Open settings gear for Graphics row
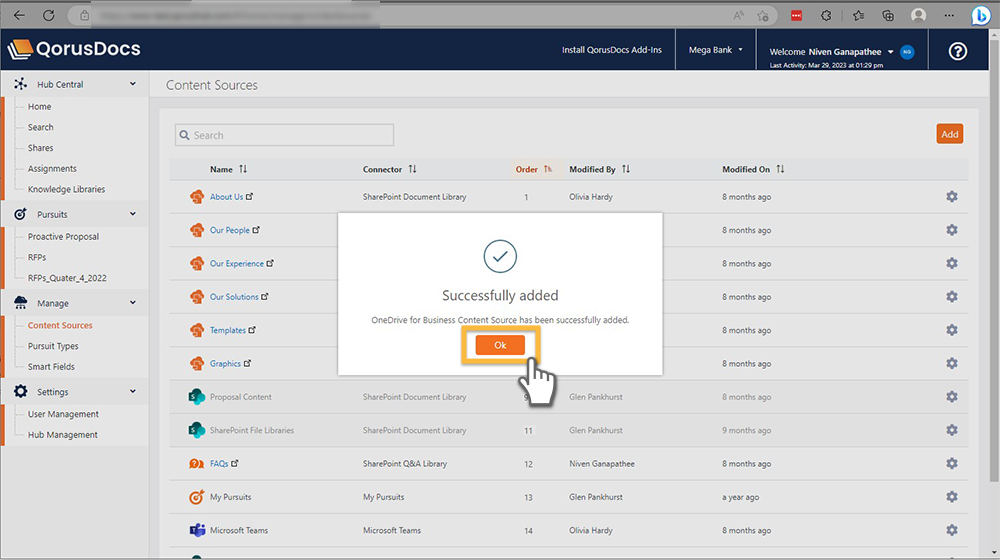 952,364
